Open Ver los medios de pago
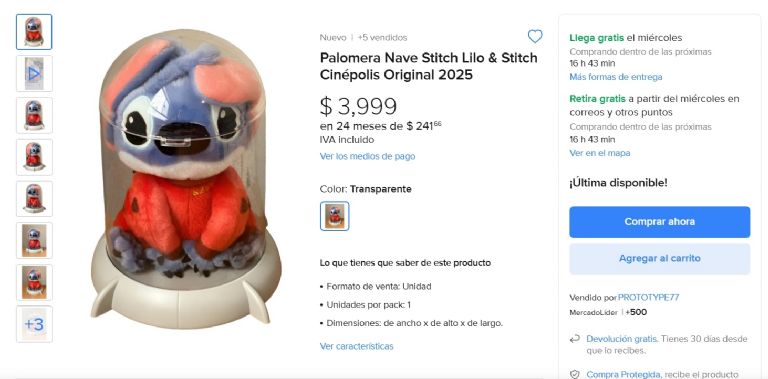Screen dimensions: 768x379 tap(367, 156)
